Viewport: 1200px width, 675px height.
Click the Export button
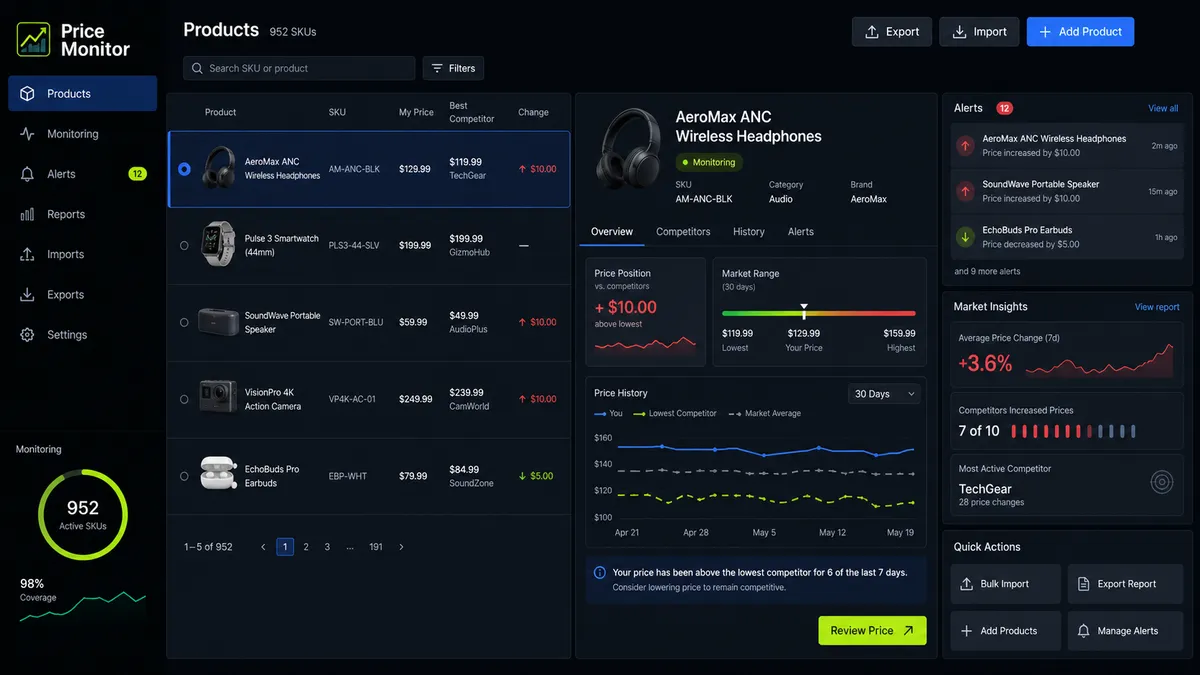coord(892,31)
